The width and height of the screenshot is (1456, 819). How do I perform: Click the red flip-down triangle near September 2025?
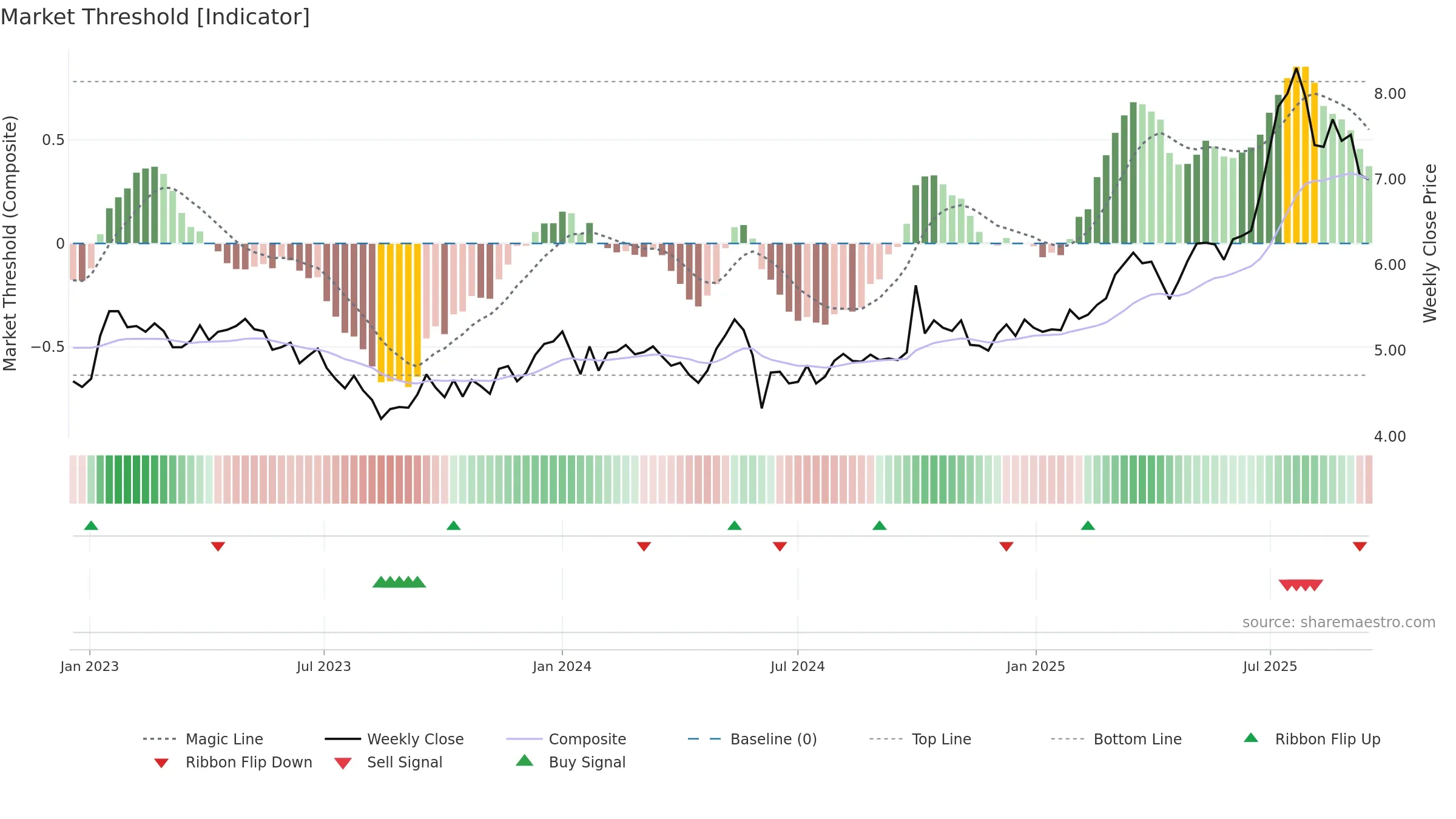tap(1360, 547)
